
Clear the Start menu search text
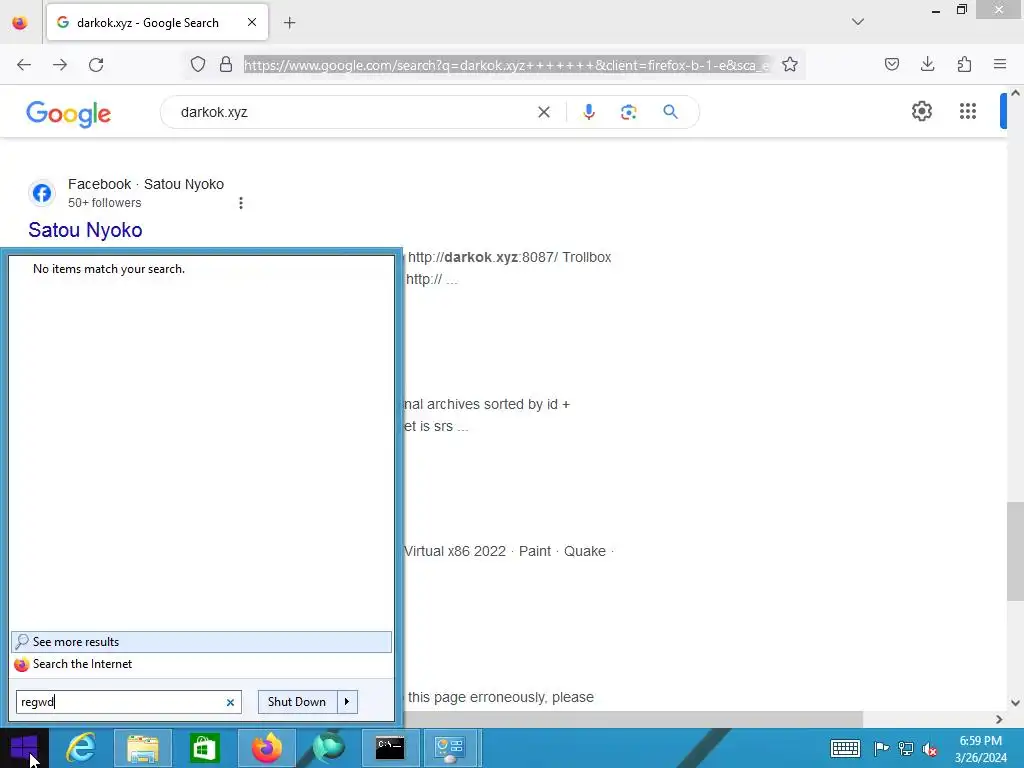[231, 703]
